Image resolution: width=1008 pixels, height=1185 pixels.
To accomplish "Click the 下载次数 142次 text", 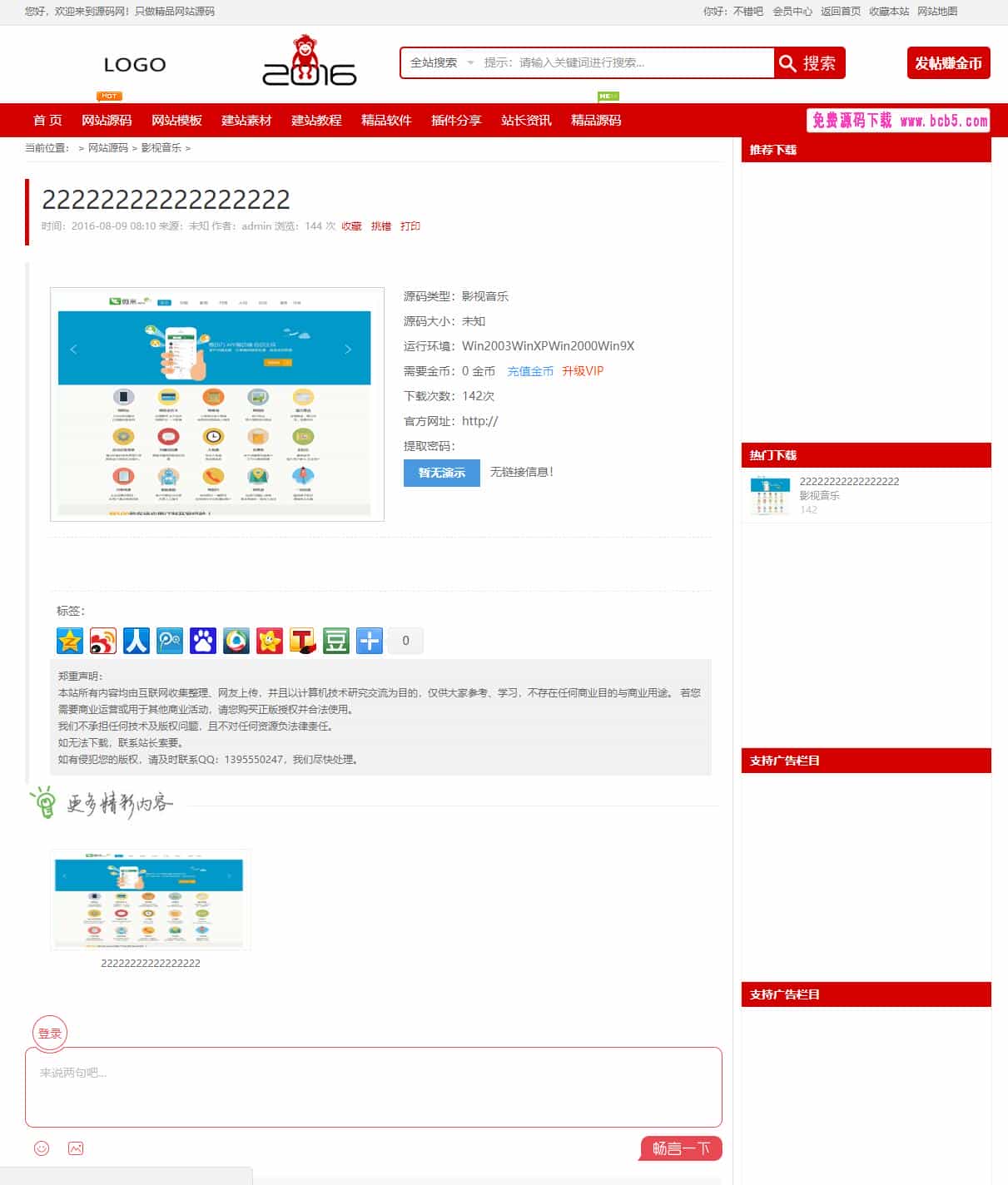I will coord(449,396).
